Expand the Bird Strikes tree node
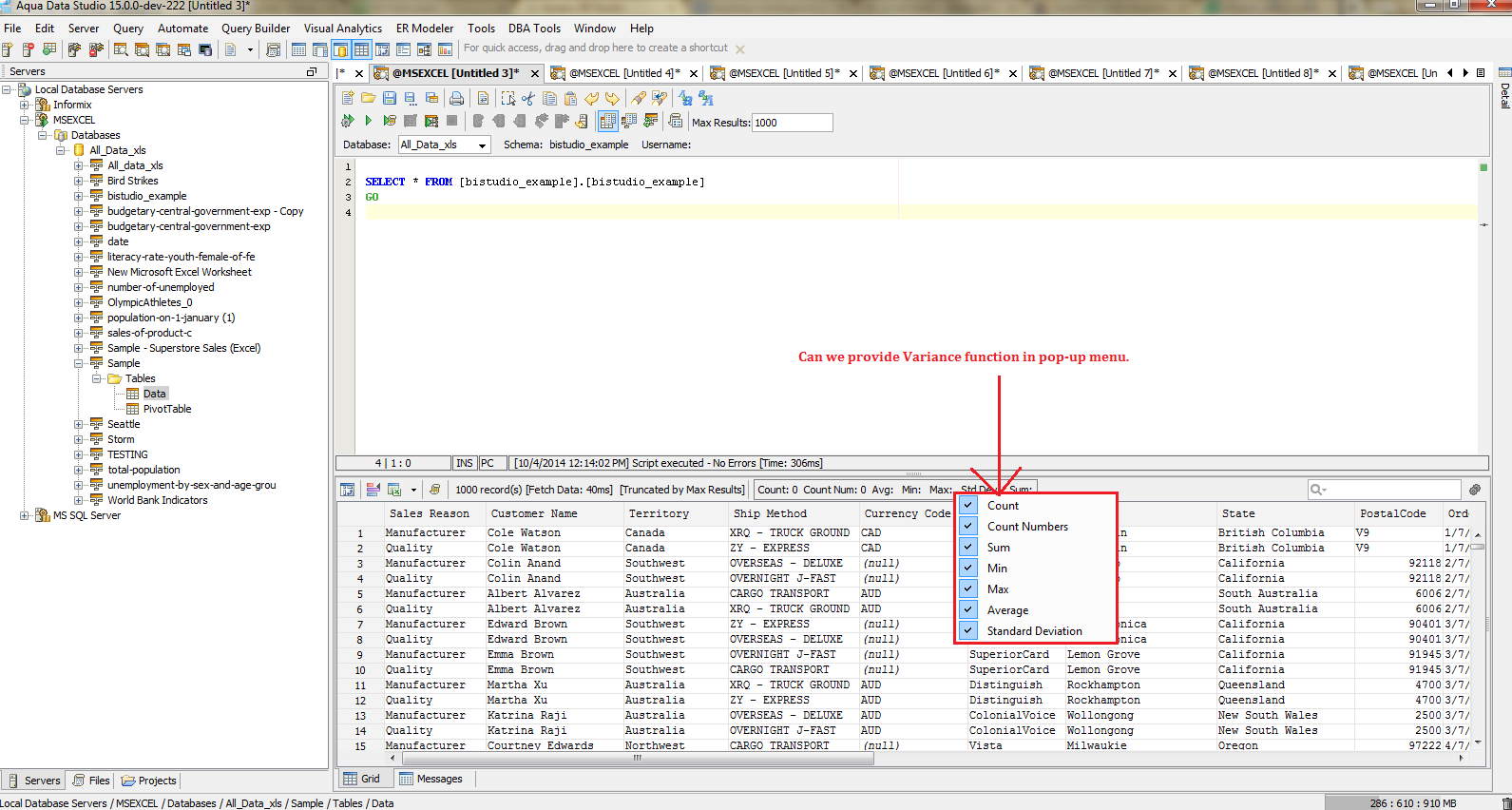This screenshot has height=810, width=1512. (79, 181)
